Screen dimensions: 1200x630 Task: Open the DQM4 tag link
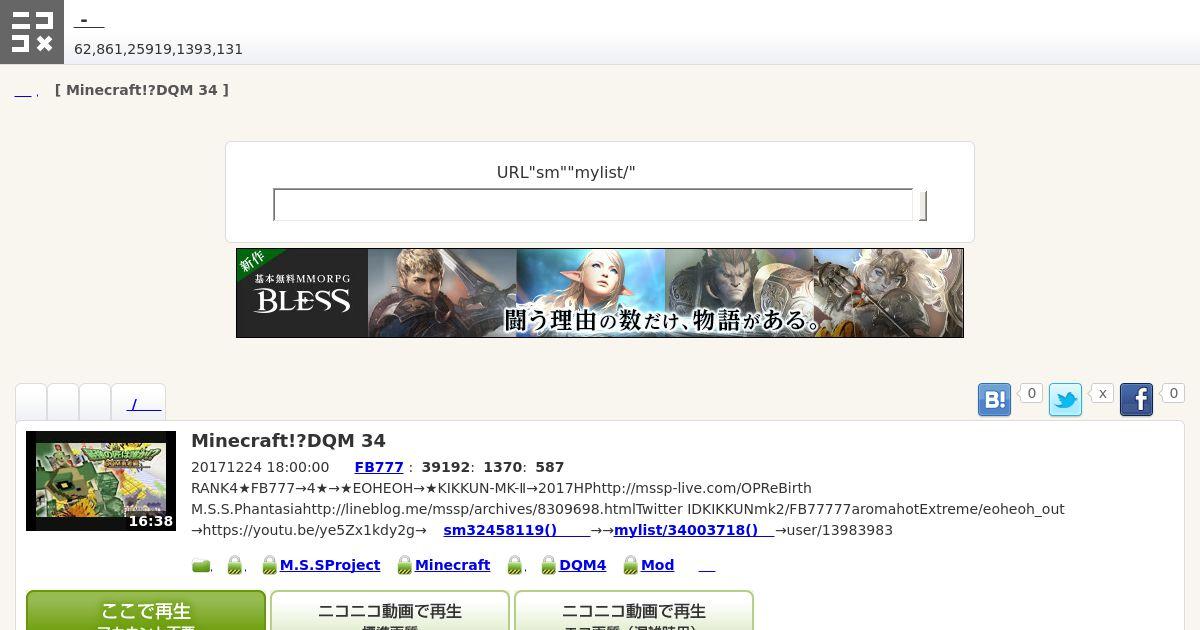click(582, 565)
